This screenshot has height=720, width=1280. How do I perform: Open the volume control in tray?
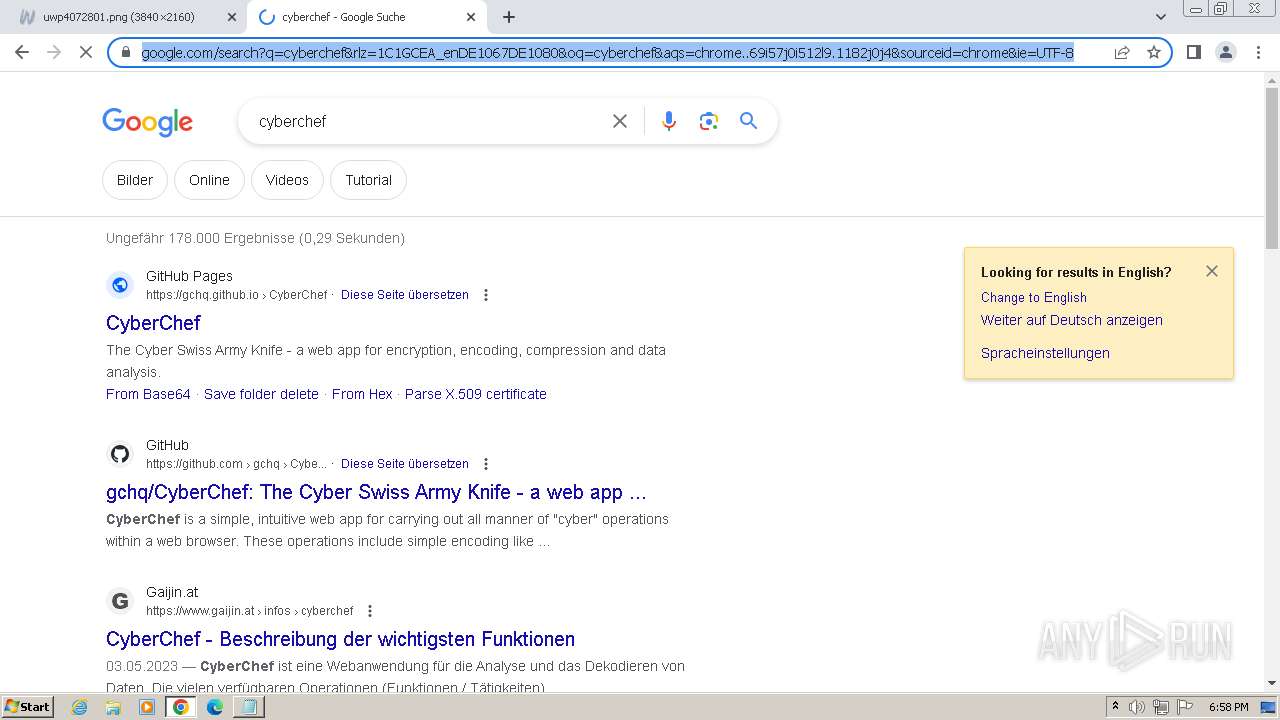pyautogui.click(x=1138, y=707)
